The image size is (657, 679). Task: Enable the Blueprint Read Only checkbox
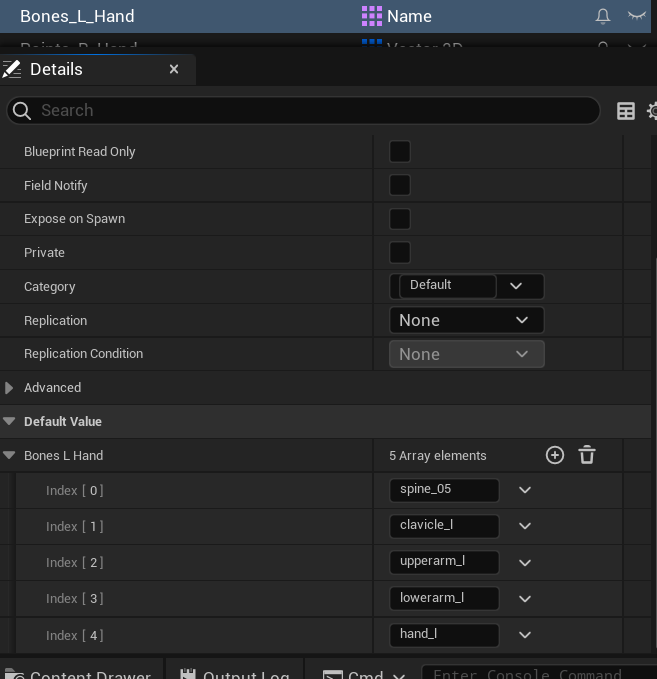(x=400, y=152)
